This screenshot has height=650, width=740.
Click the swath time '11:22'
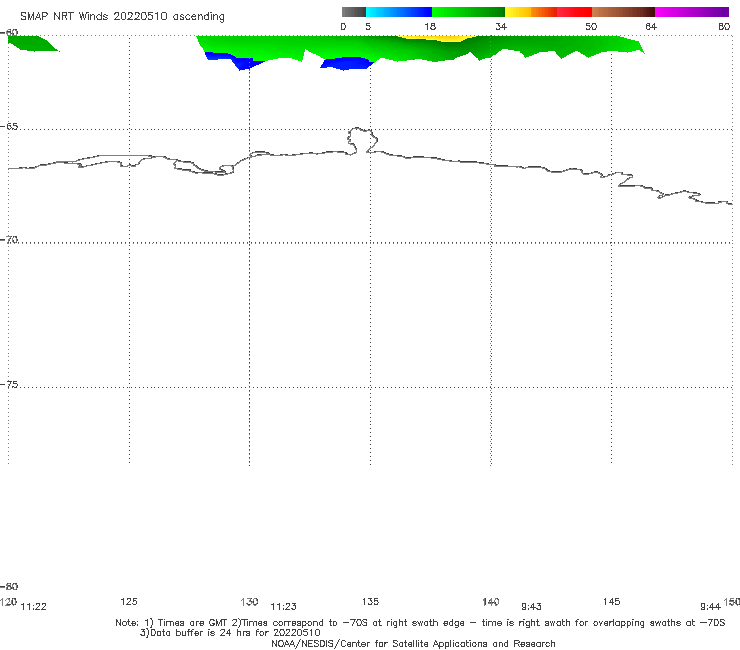click(34, 607)
